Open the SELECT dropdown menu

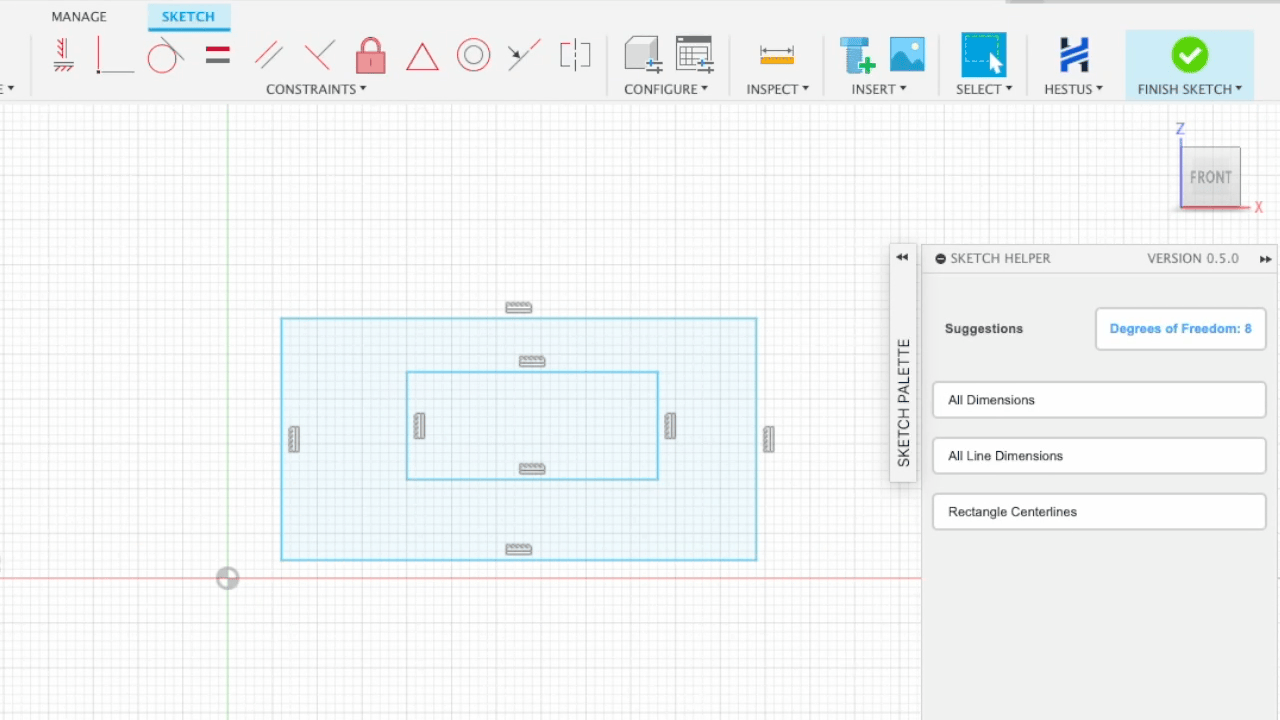tap(984, 89)
